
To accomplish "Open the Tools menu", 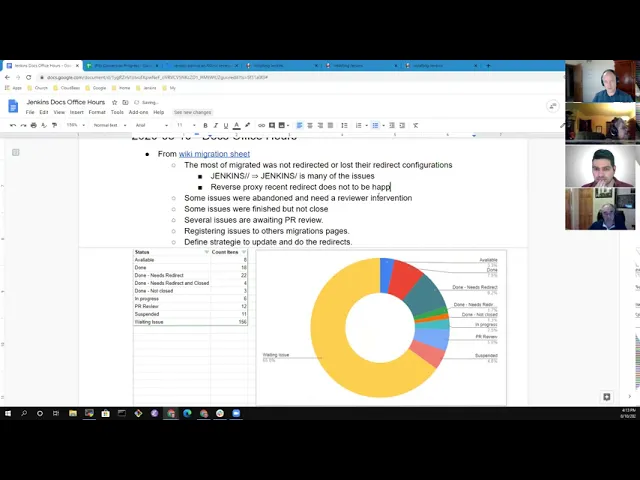I will (x=117, y=112).
